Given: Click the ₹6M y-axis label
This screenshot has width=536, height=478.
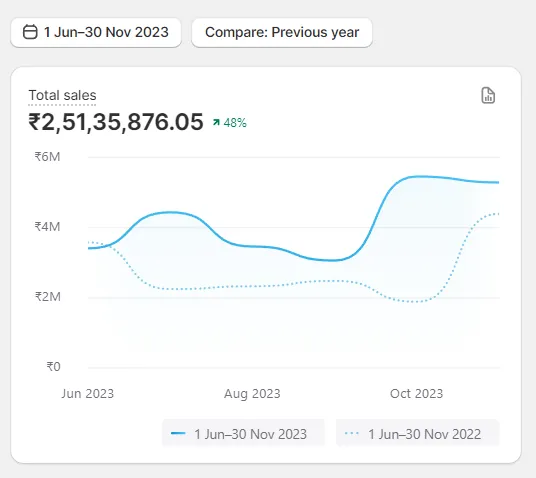Looking at the screenshot, I should coord(47,157).
